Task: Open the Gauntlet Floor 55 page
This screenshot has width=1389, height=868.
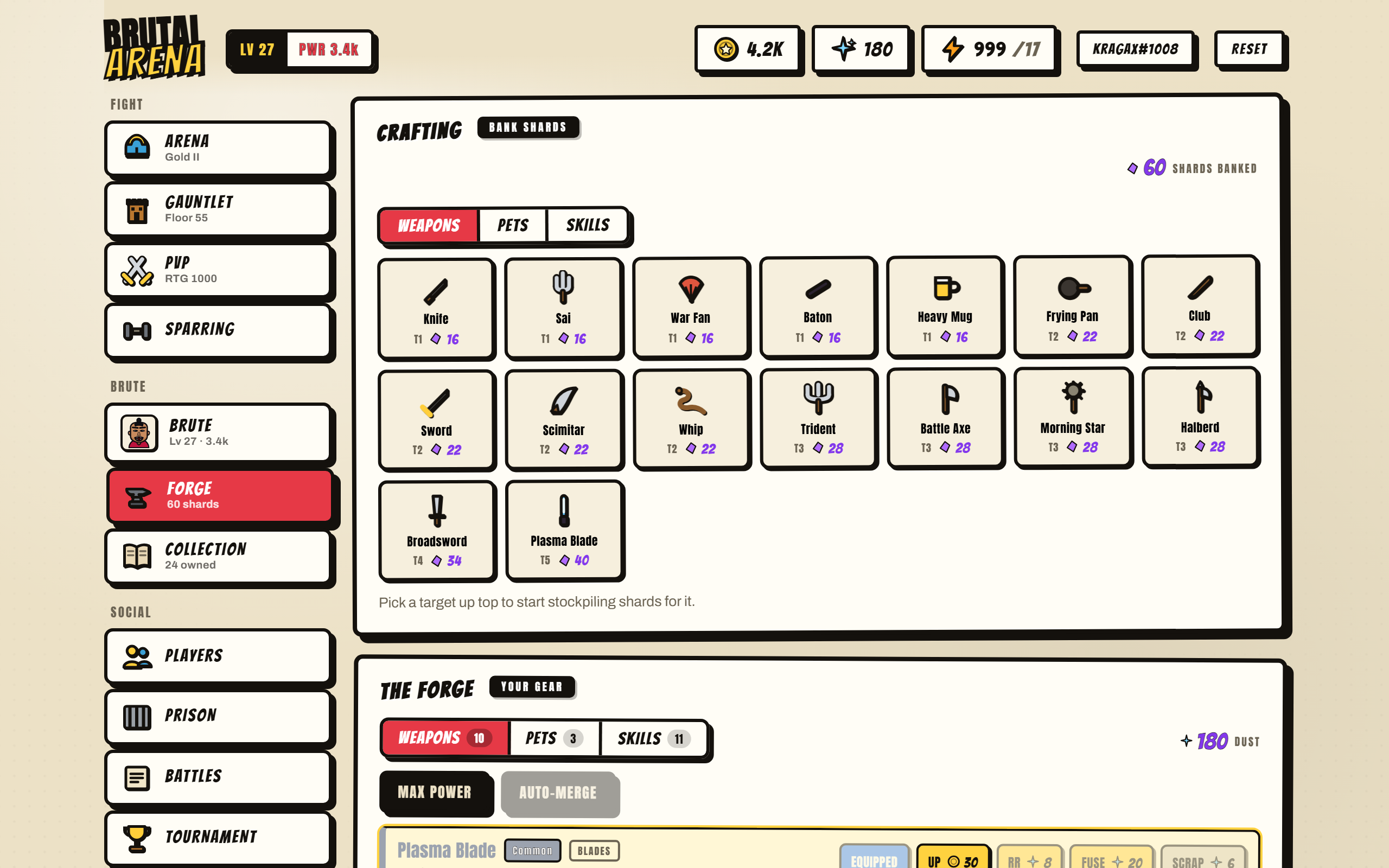Action: (x=218, y=209)
